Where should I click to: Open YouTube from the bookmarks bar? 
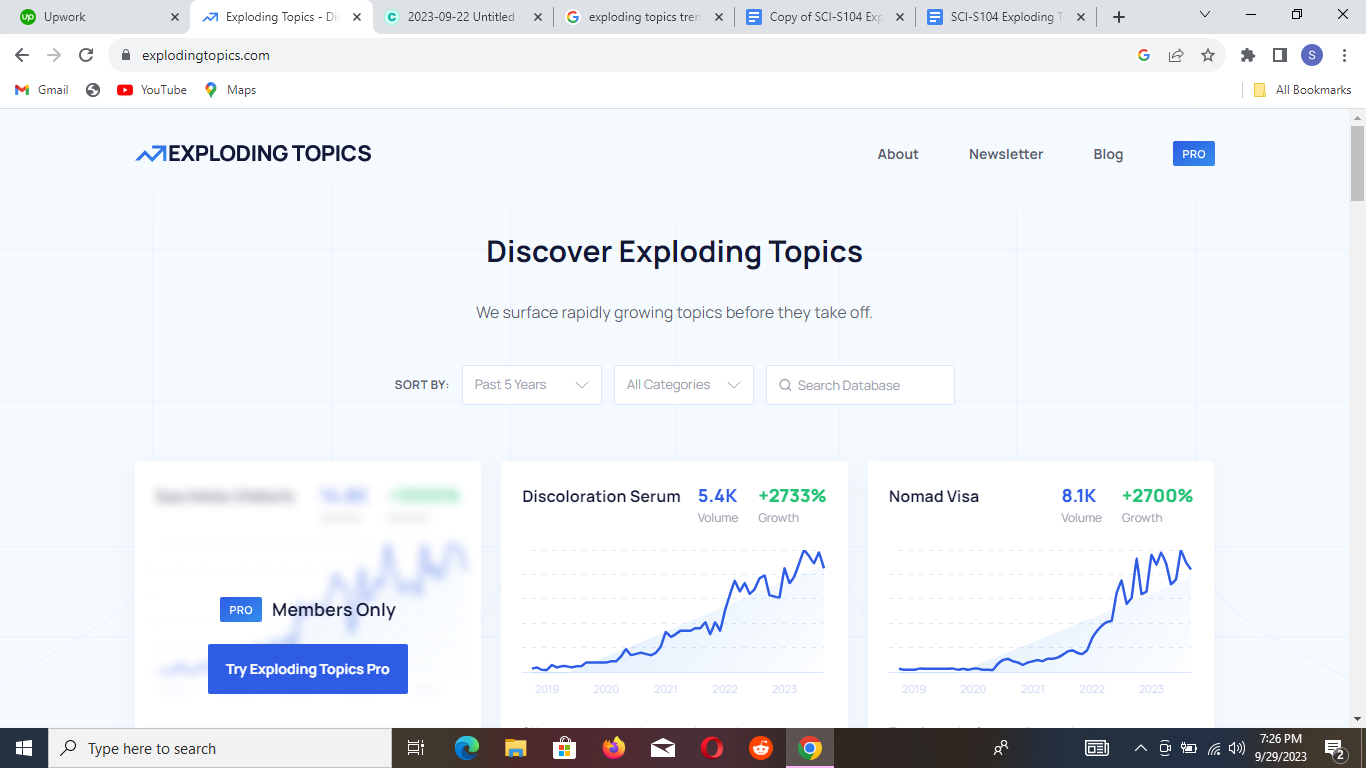150,89
